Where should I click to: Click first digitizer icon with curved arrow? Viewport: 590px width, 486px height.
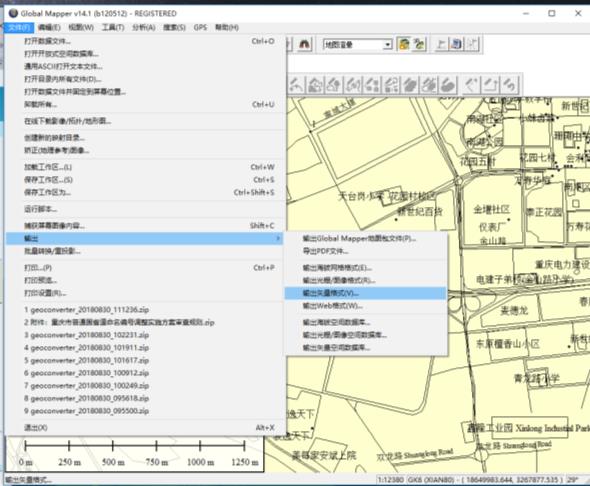[296, 85]
